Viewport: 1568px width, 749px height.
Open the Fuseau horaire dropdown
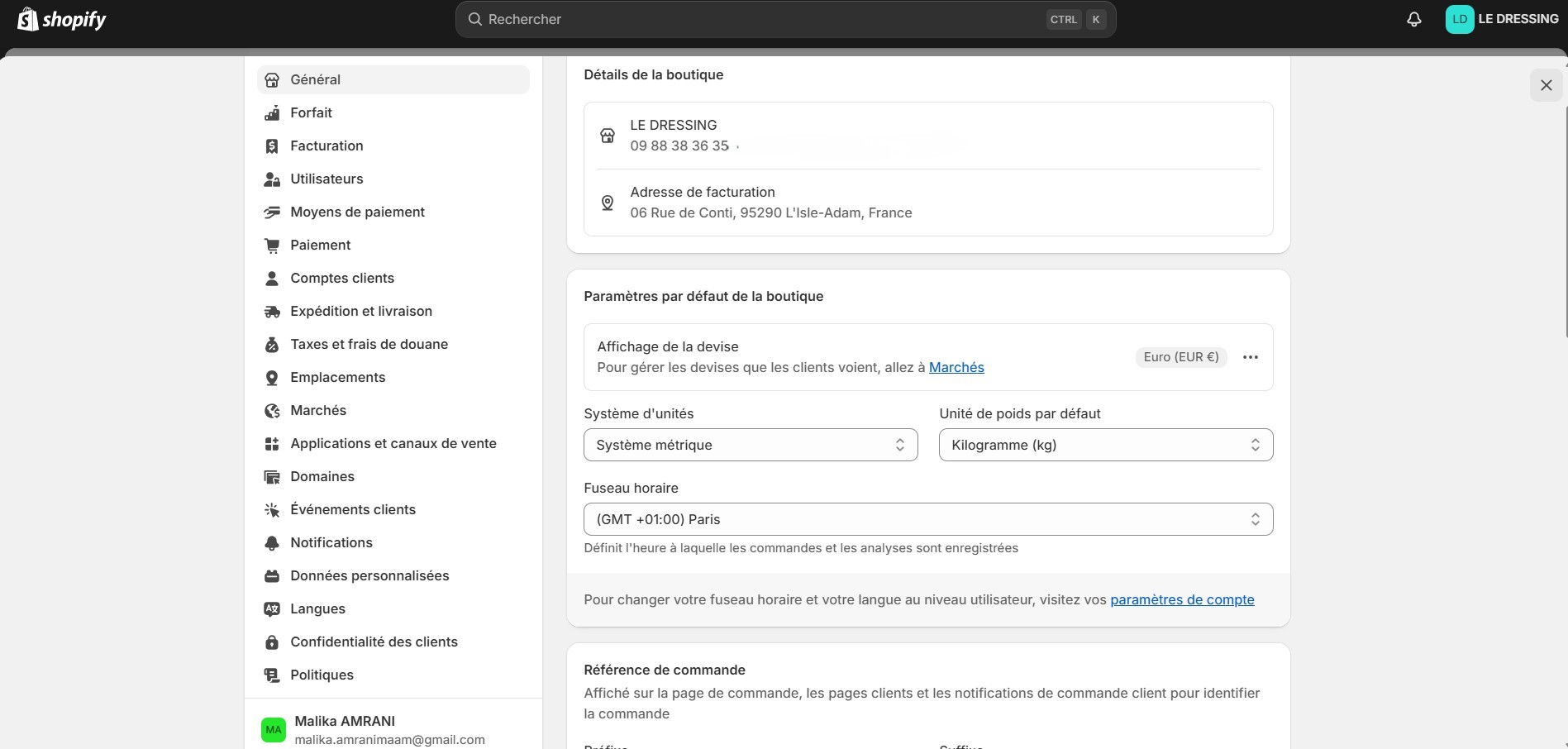click(x=928, y=519)
